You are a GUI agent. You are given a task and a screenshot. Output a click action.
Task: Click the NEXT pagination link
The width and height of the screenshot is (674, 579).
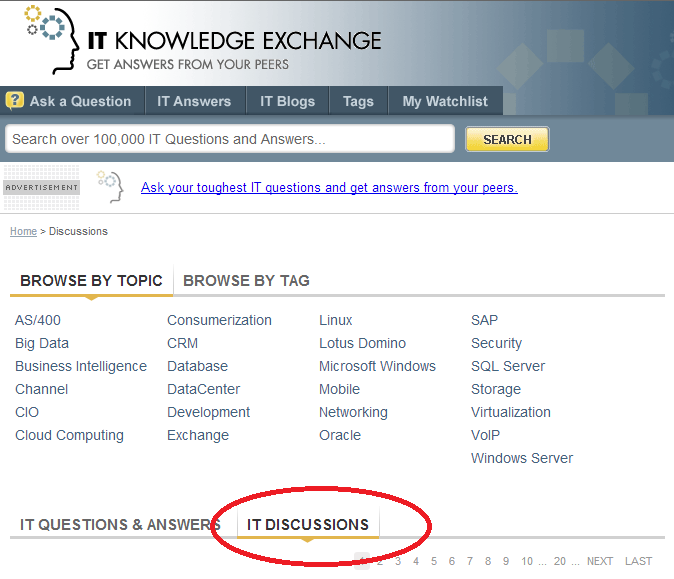click(600, 561)
